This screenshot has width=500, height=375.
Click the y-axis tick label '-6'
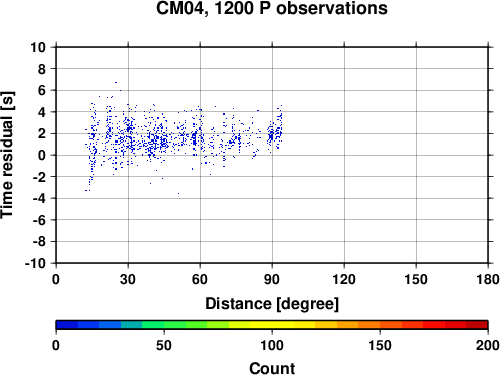39,220
